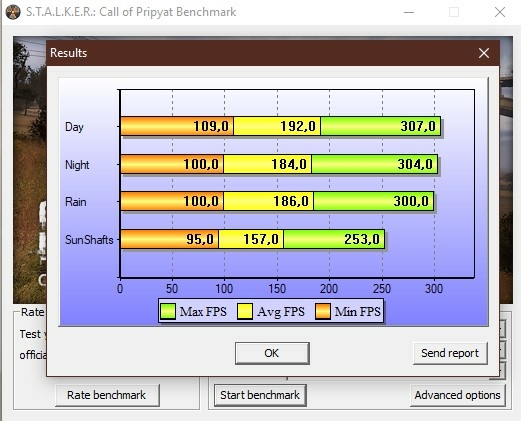Click axis label 150

(277, 288)
